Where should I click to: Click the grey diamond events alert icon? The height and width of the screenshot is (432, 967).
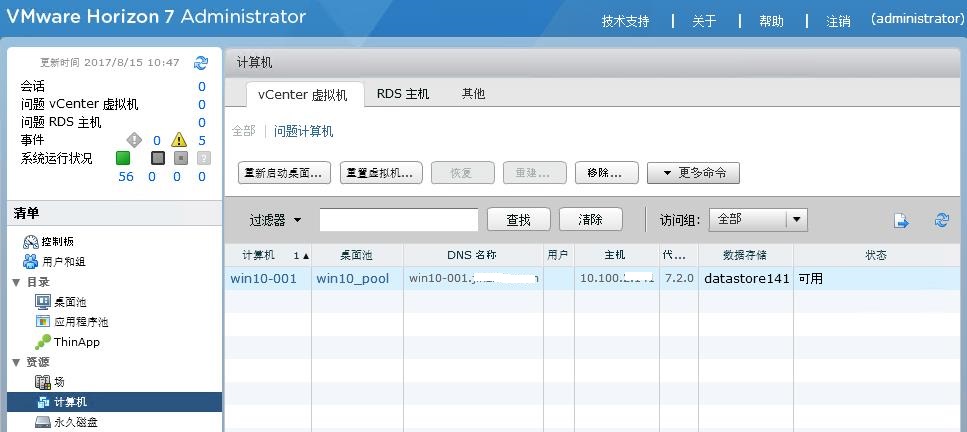tap(134, 140)
